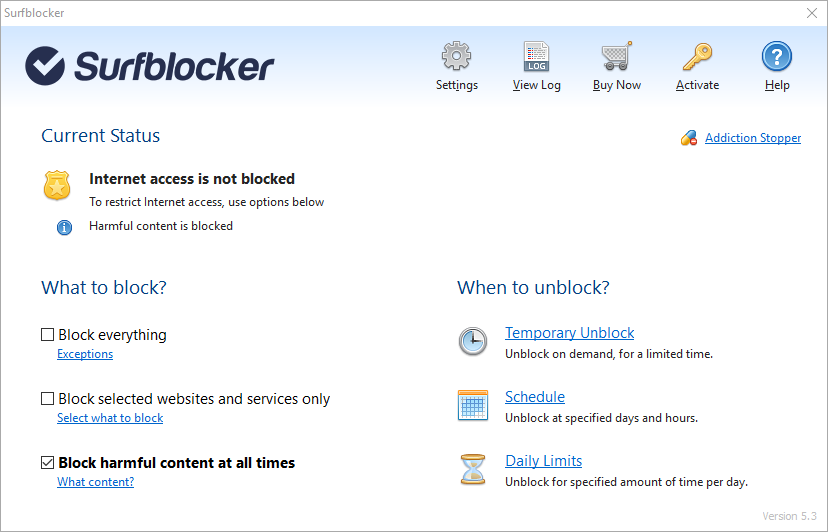Screen dimensions: 828x532
Task: Click the Addiction Stopper pill icon
Action: (689, 138)
